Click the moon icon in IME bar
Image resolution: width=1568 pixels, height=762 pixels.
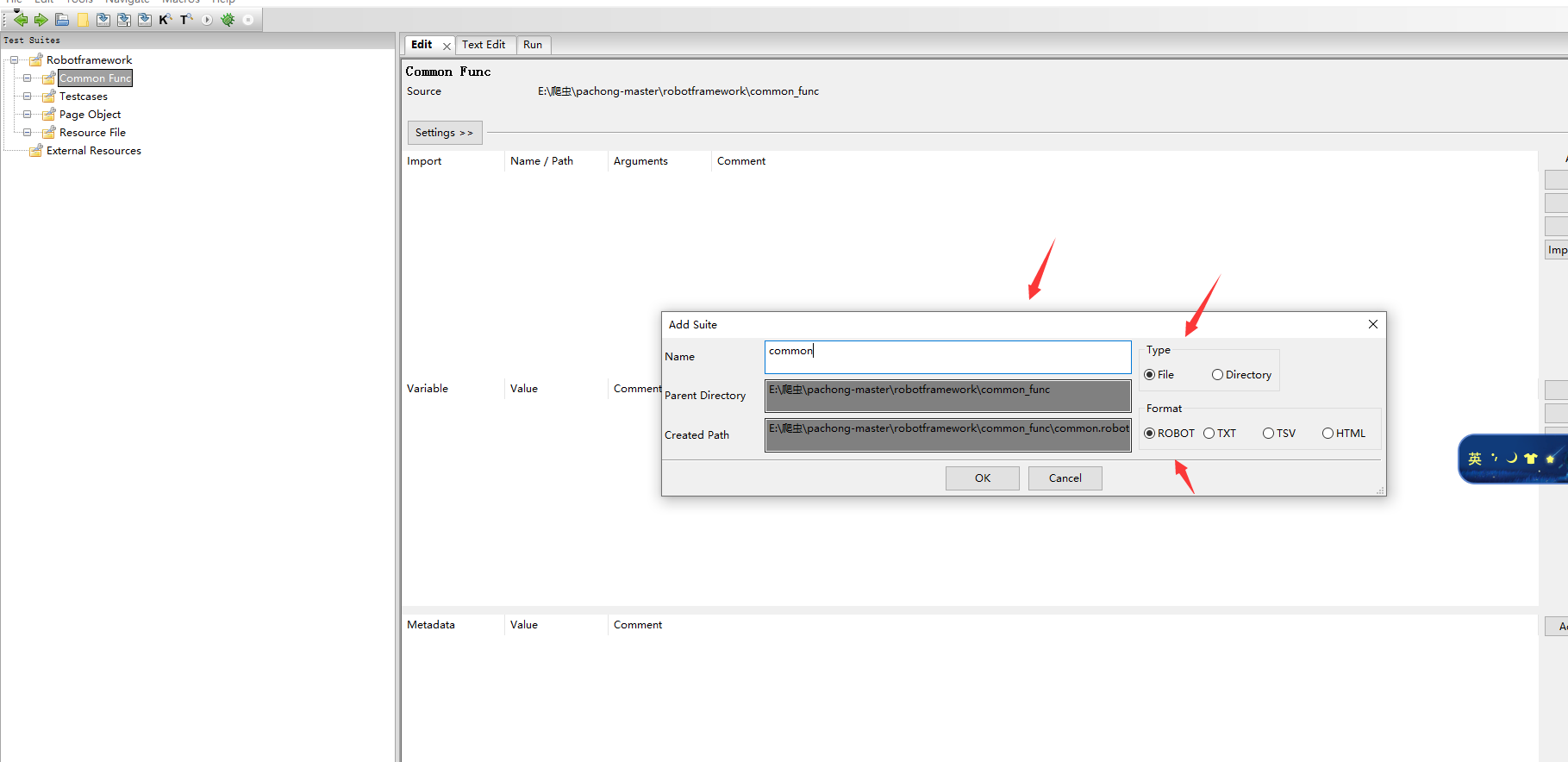1512,458
